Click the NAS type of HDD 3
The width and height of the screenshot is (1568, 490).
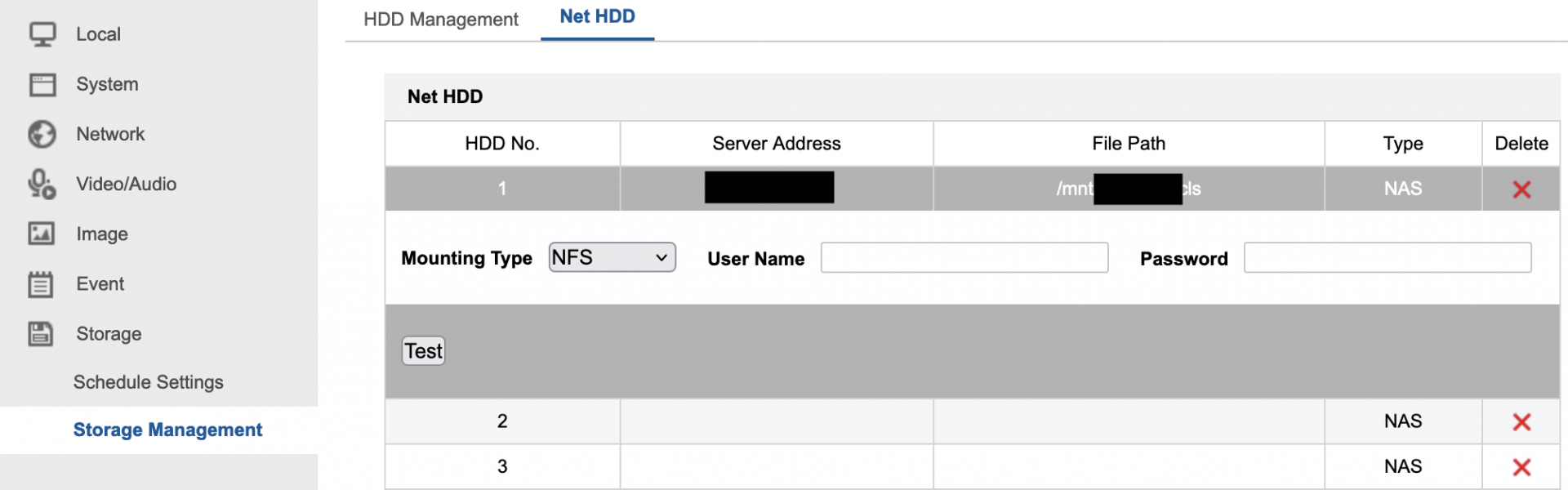(x=1403, y=466)
